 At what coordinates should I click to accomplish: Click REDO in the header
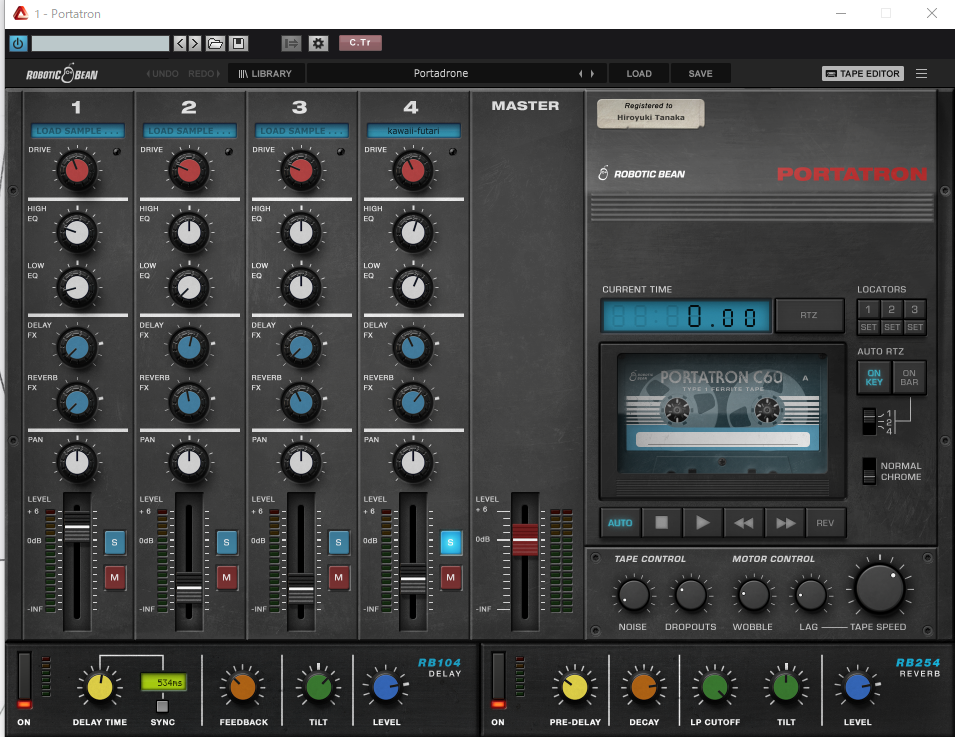coord(204,74)
